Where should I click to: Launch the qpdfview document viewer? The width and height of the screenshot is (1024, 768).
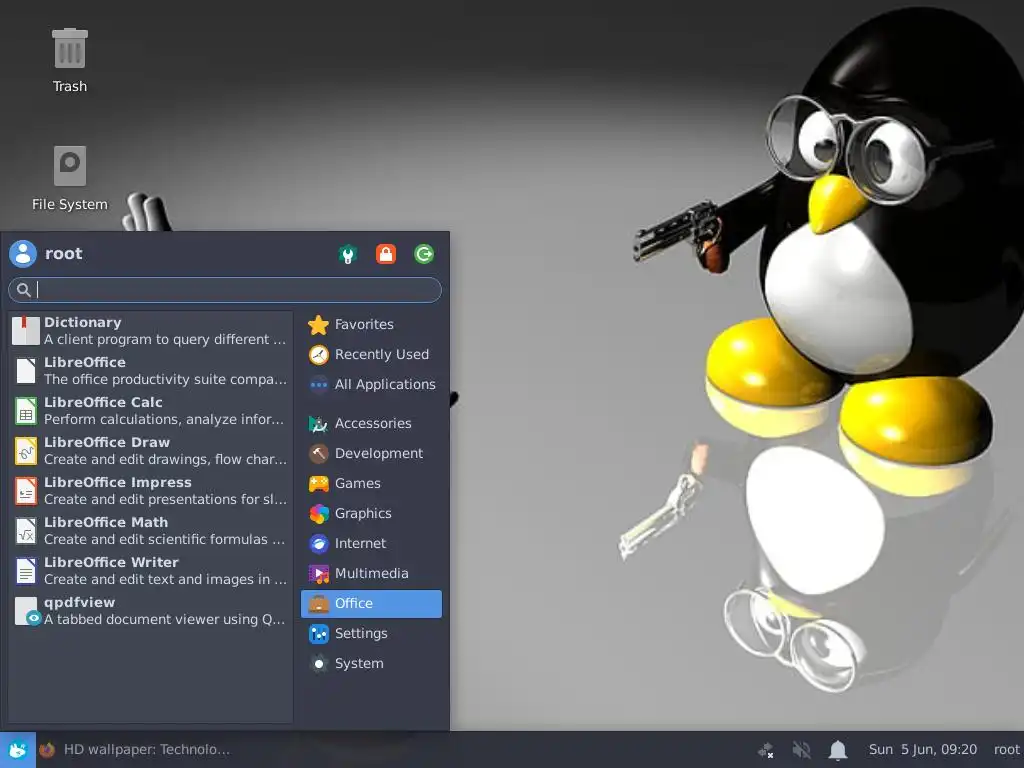(150, 611)
